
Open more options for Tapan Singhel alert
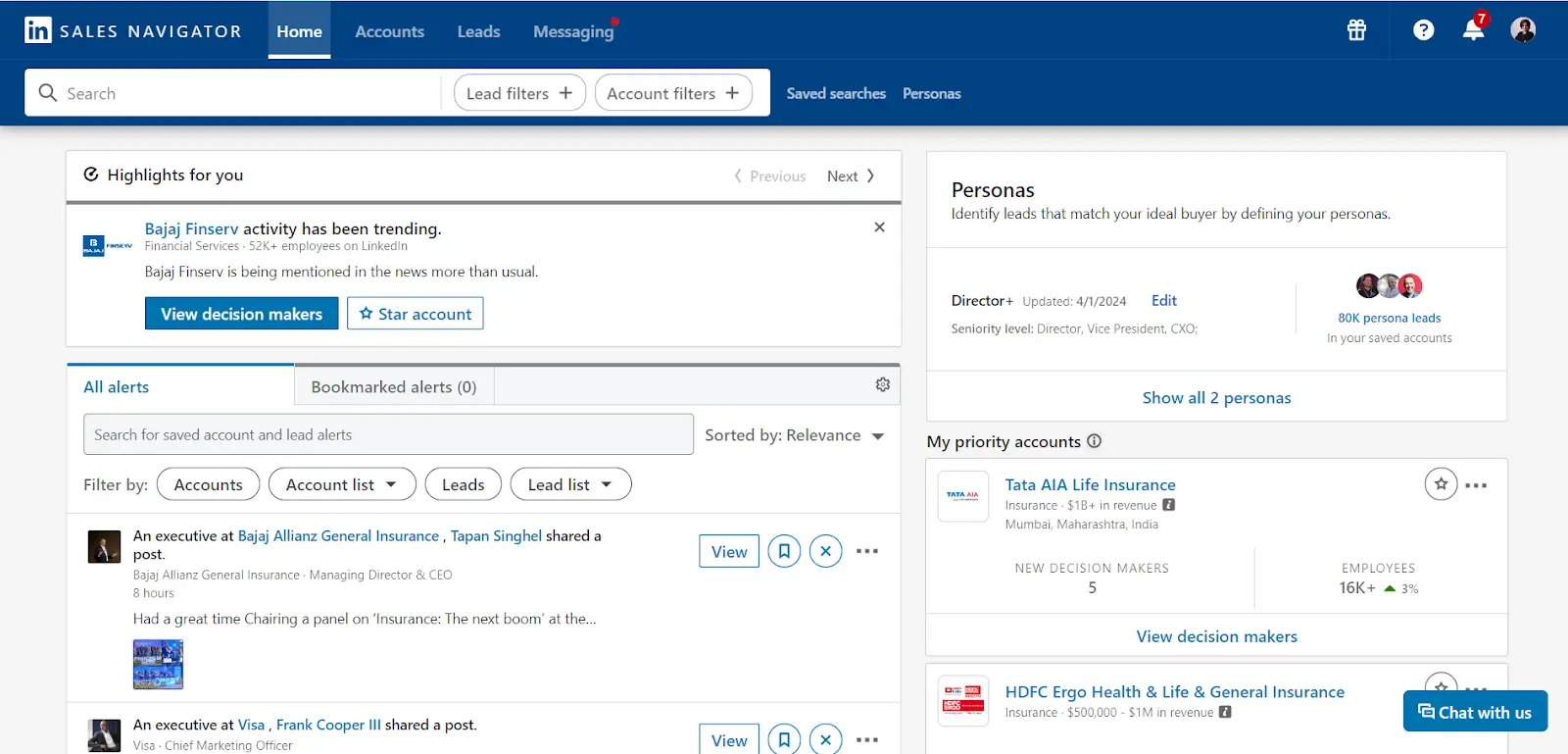pos(867,551)
